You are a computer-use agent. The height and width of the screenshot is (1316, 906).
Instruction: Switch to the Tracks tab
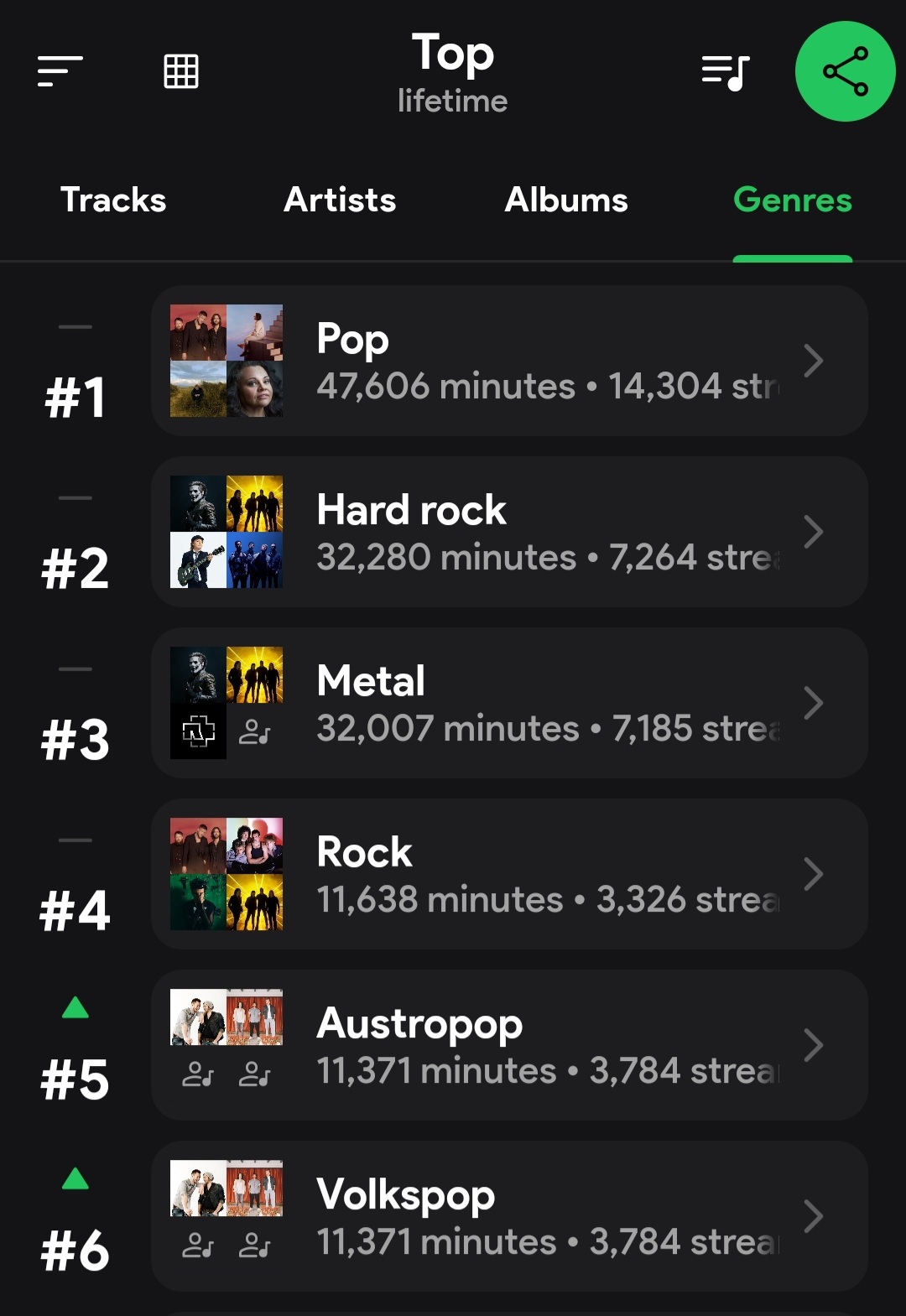pos(113,200)
